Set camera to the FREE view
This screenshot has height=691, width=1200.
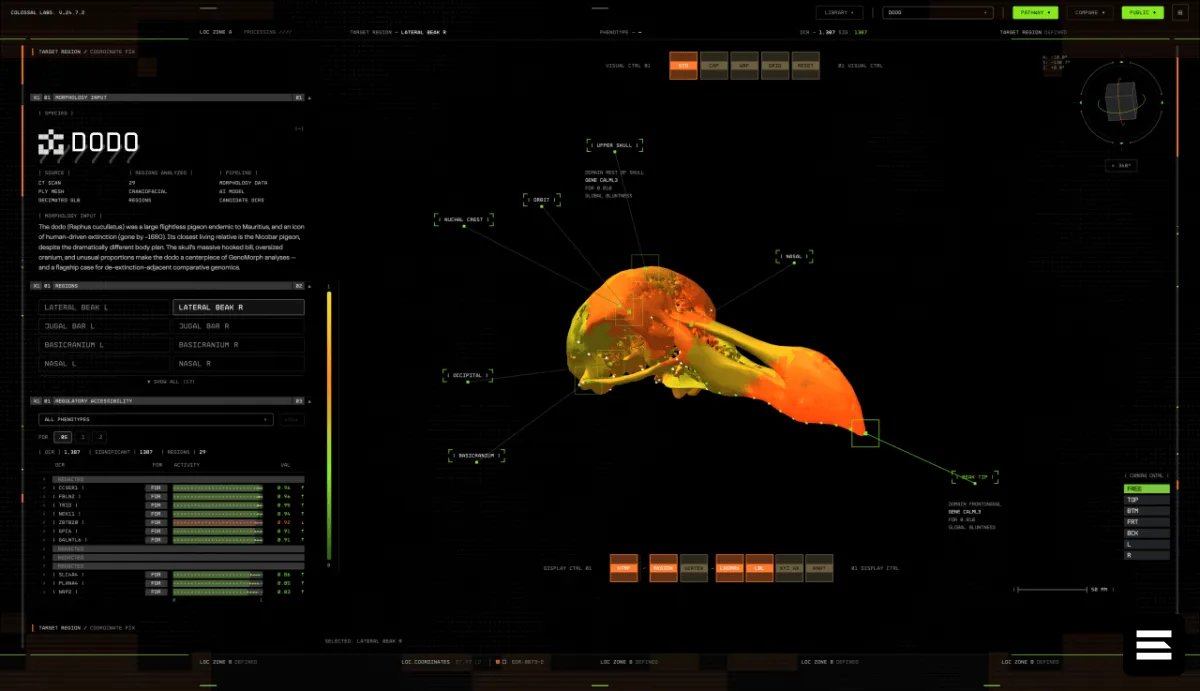click(x=1146, y=489)
